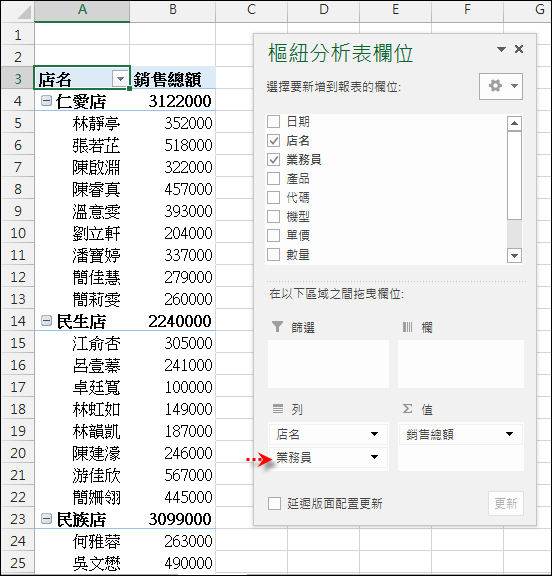
Task: Click the 民生店 label cell
Action: (x=81, y=321)
